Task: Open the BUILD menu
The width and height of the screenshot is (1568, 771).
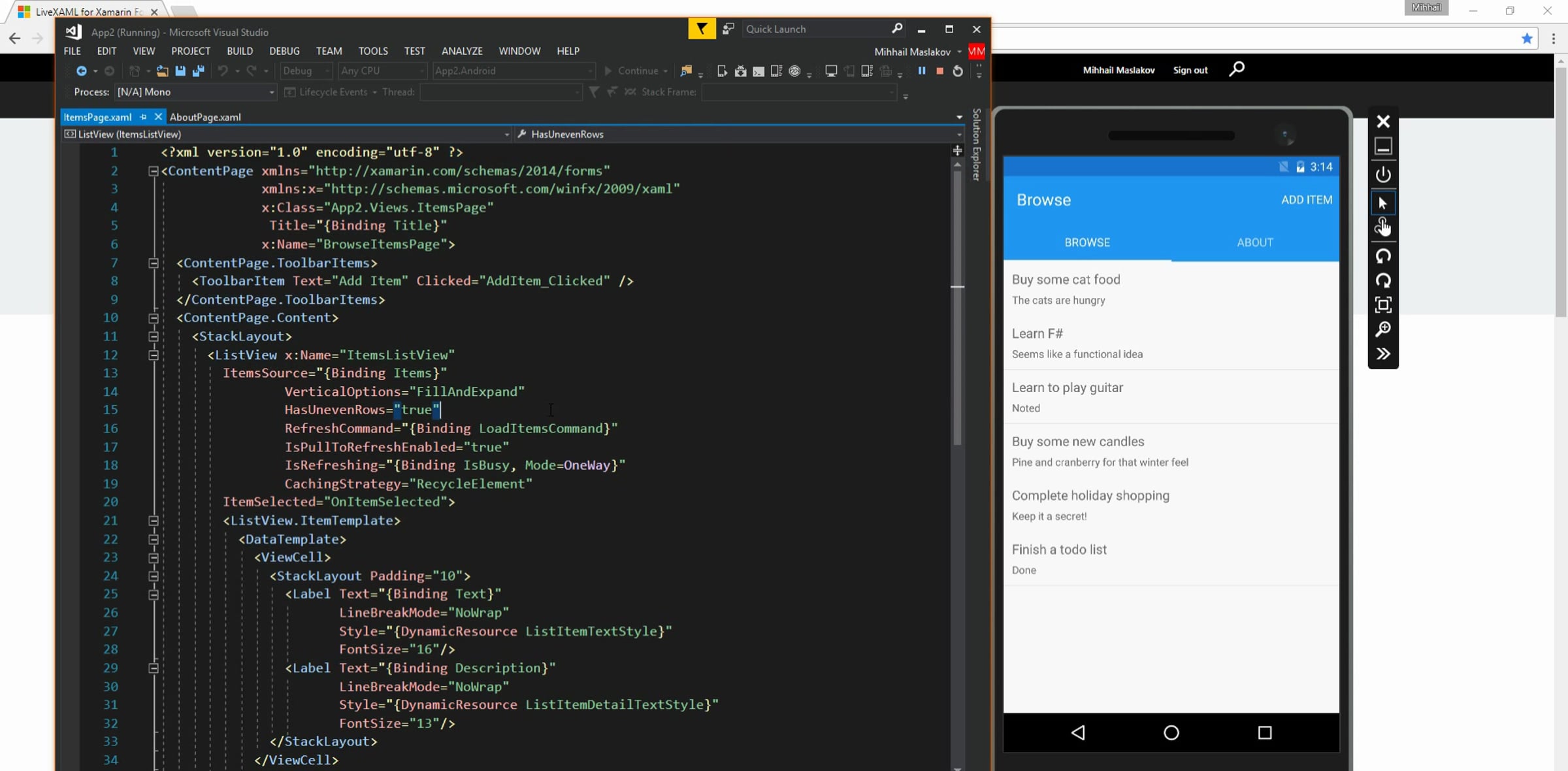Action: point(240,51)
